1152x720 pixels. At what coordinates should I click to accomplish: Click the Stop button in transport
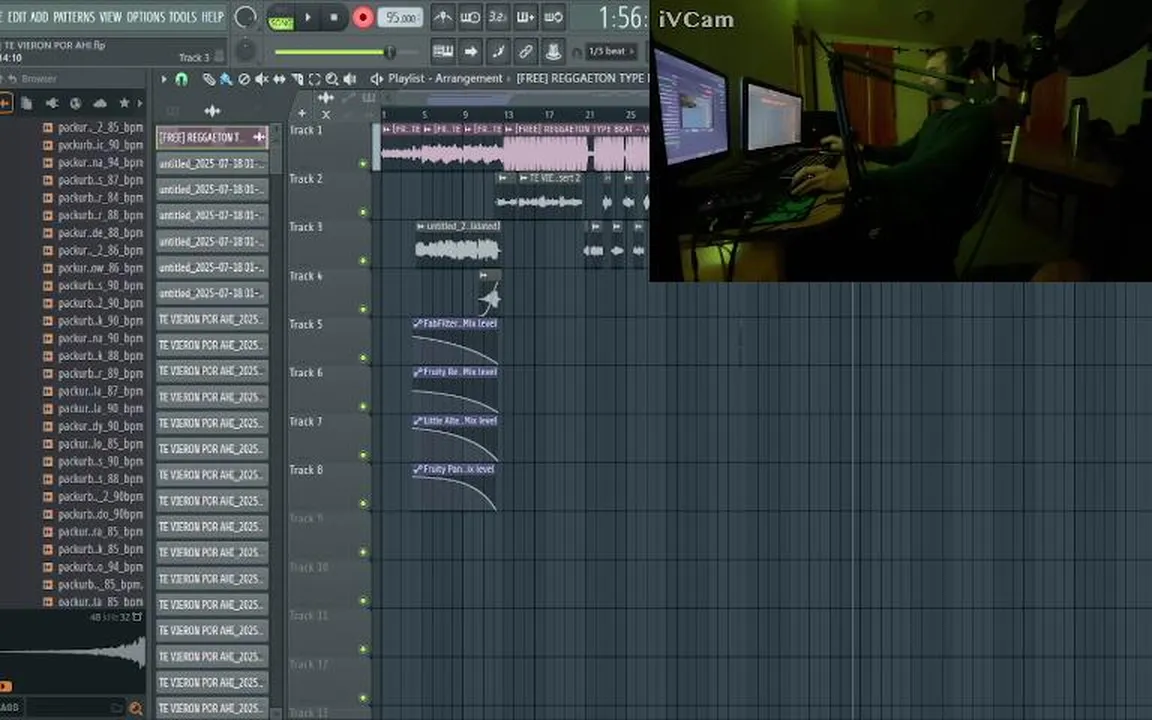pos(334,18)
